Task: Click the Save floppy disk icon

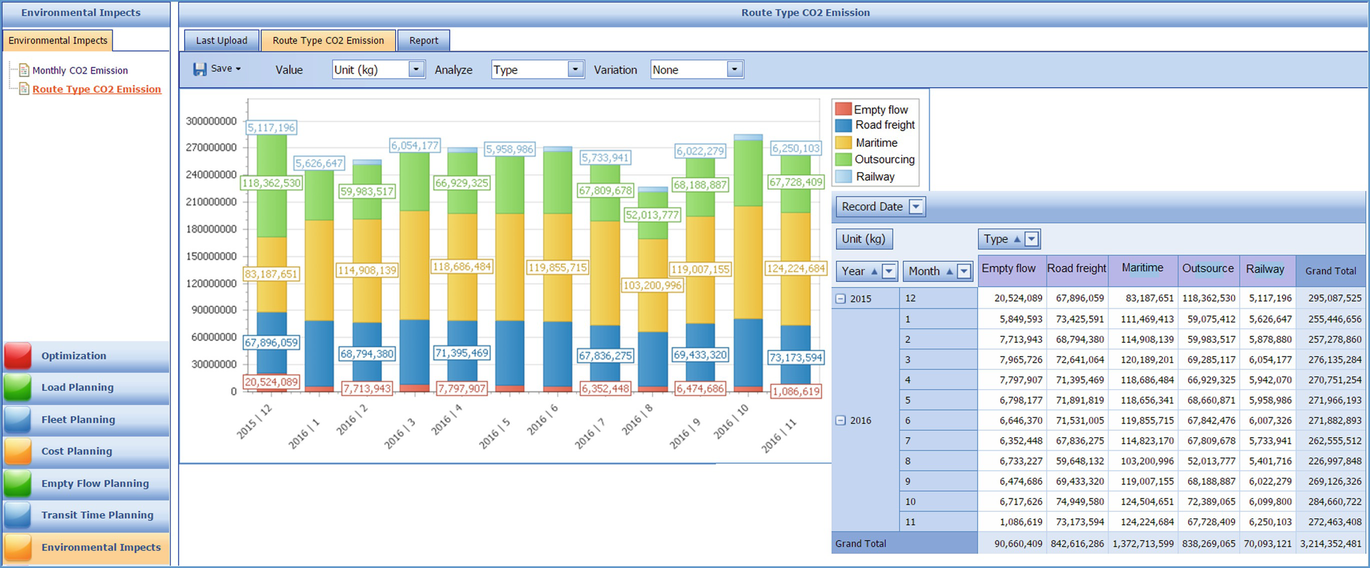Action: [200, 69]
